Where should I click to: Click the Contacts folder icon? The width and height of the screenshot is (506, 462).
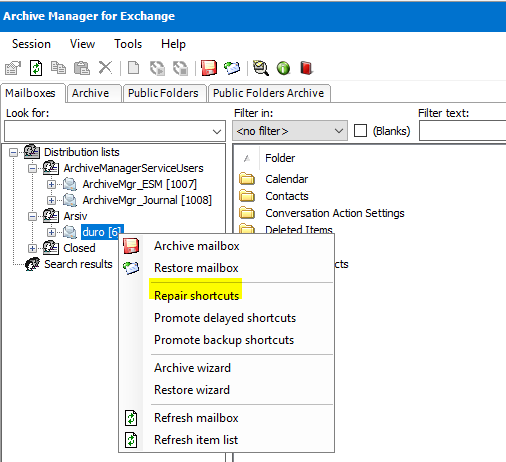247,196
